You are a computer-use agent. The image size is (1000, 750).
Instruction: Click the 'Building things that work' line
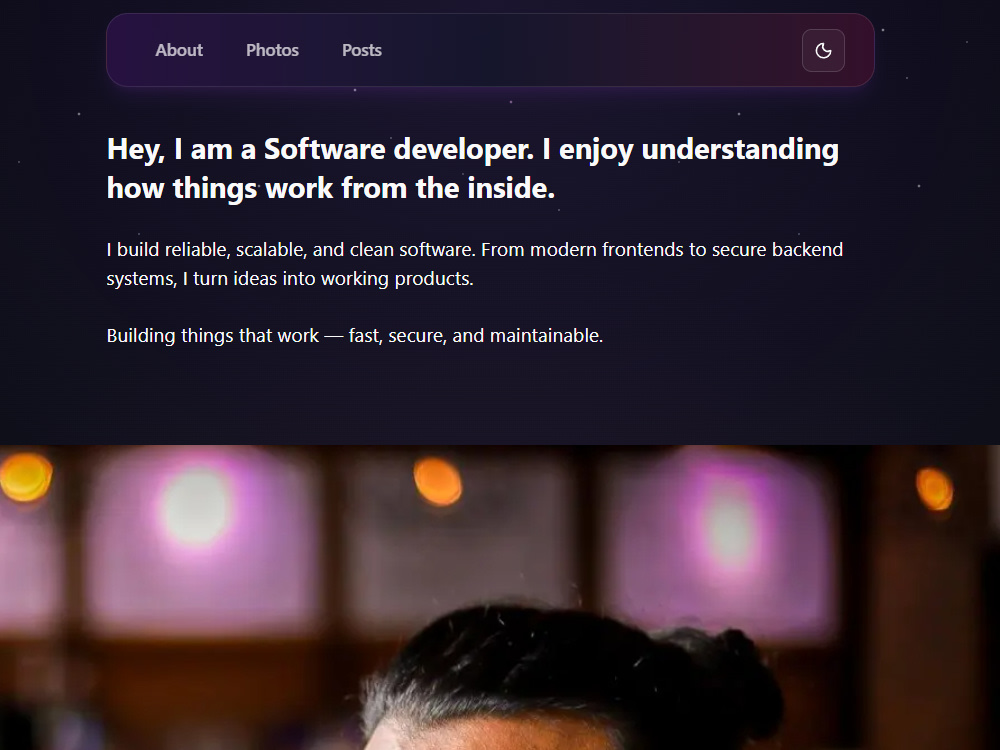tap(355, 335)
